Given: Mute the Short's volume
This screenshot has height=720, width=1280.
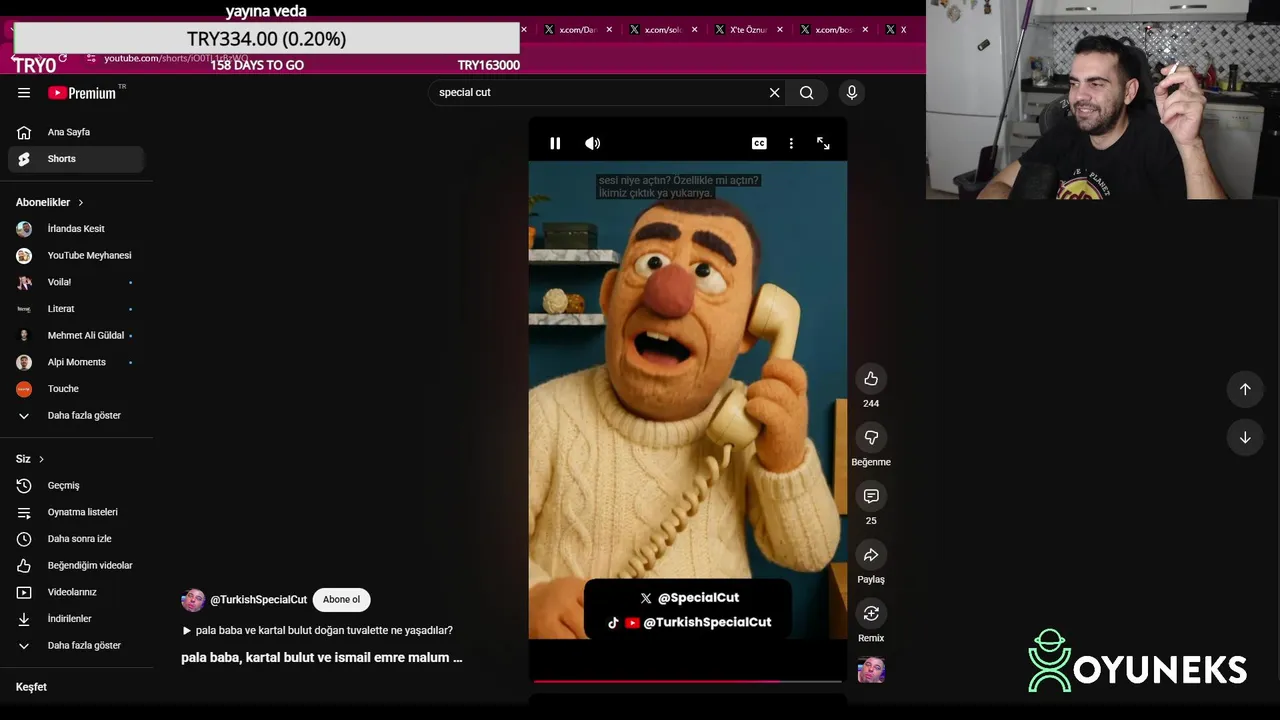Looking at the screenshot, I should coord(593,143).
